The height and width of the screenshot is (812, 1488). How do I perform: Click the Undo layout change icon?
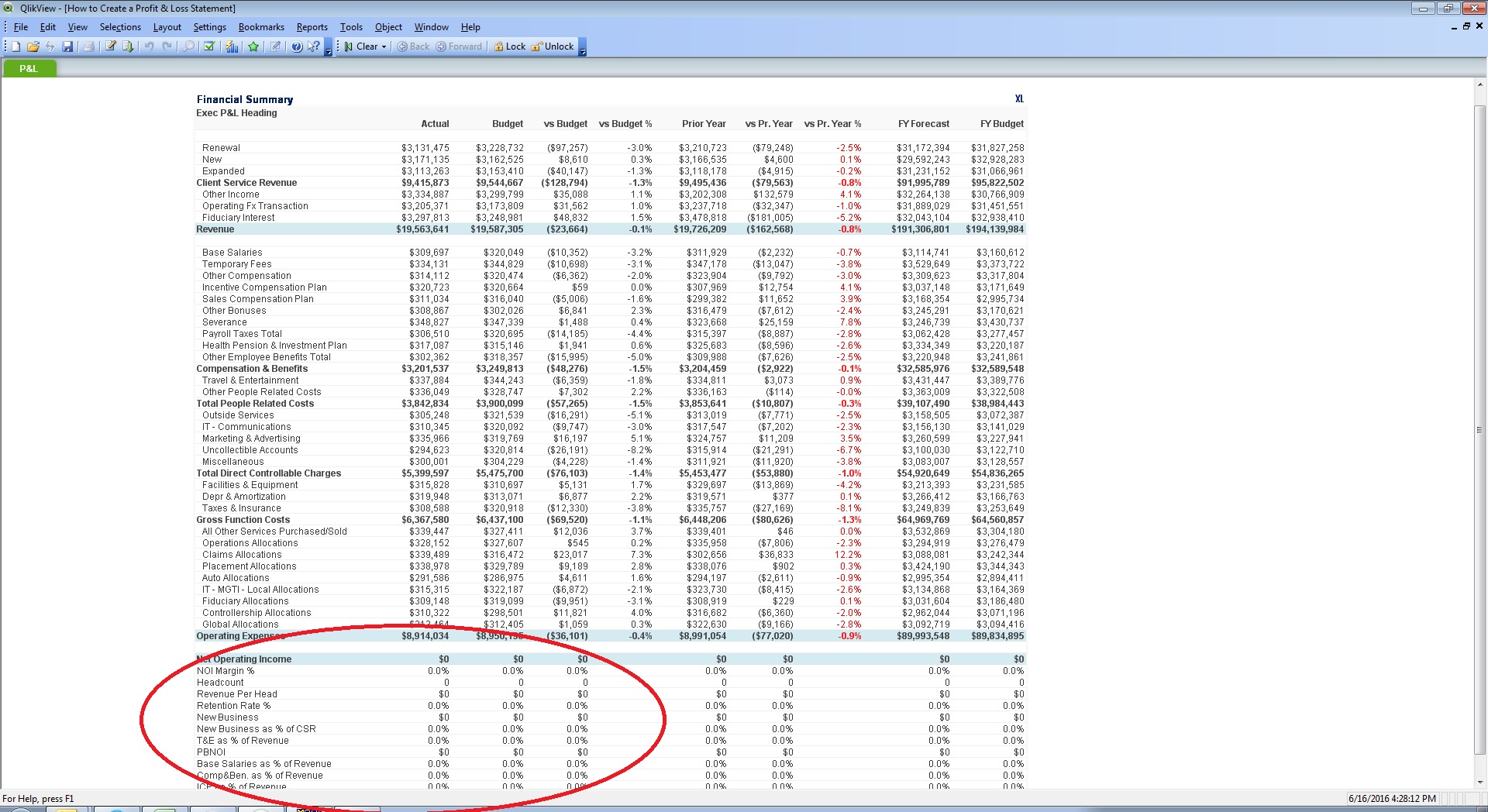[x=150, y=46]
